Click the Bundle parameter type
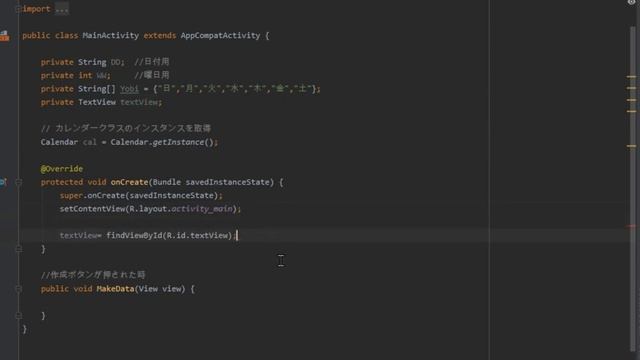Screen dimensions: 640x360 tap(167, 182)
